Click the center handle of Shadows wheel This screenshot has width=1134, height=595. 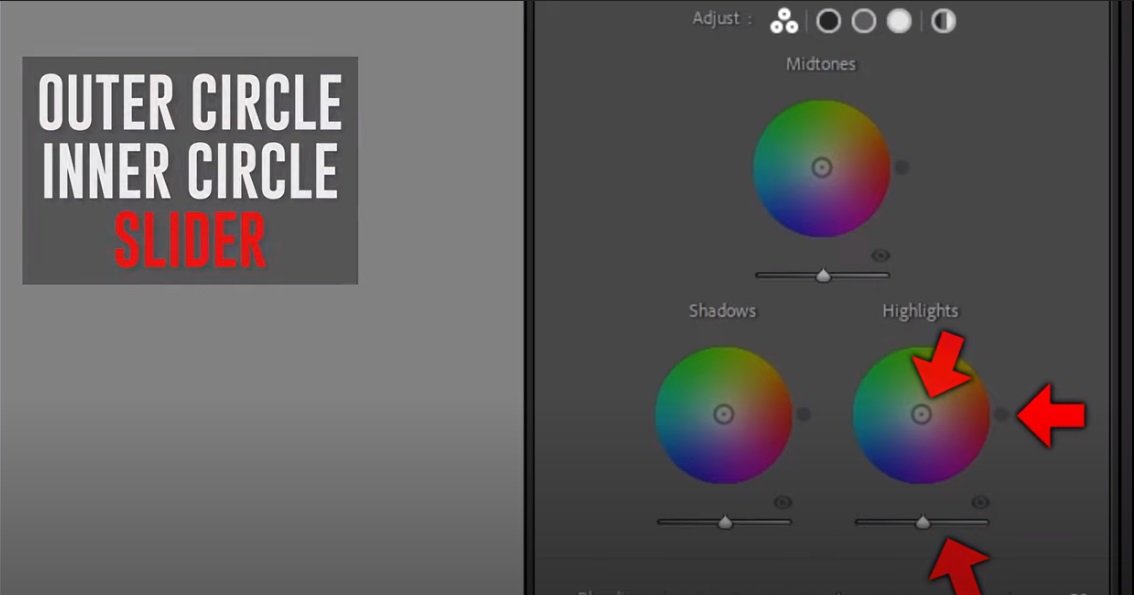pos(723,414)
